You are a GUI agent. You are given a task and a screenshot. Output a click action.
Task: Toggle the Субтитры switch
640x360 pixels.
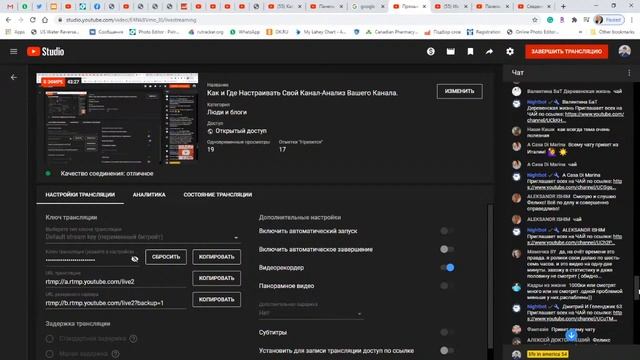(447, 332)
